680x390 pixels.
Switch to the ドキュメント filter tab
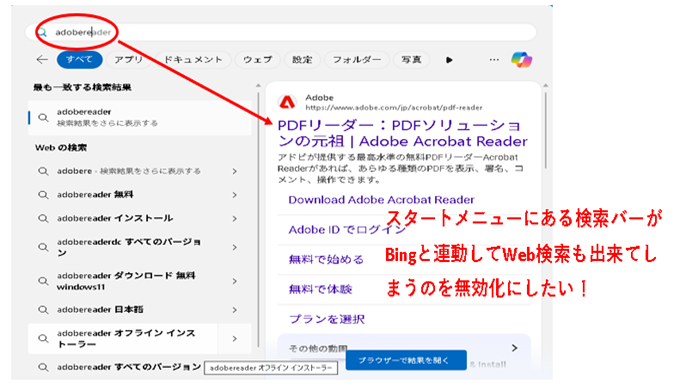pyautogui.click(x=193, y=59)
